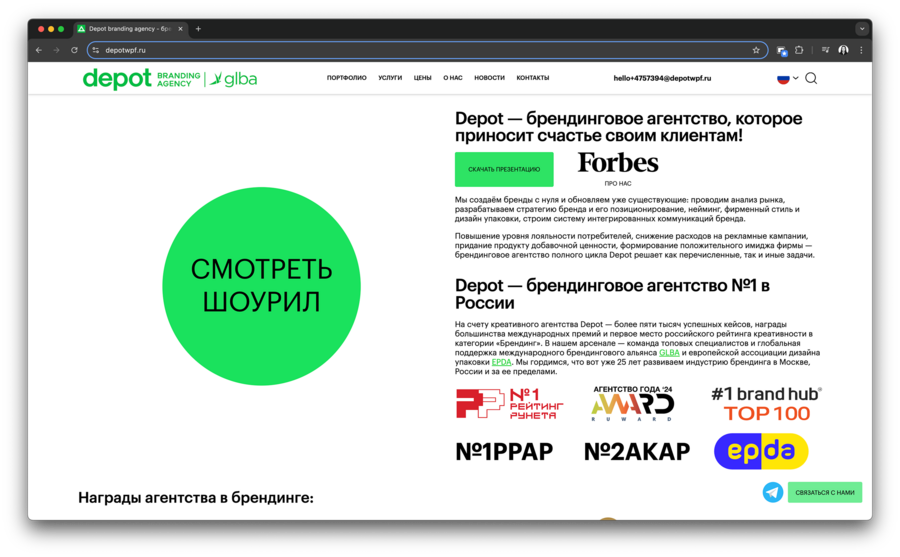
Task: Click the #1 brand hub TOP 100 badge
Action: (x=766, y=404)
